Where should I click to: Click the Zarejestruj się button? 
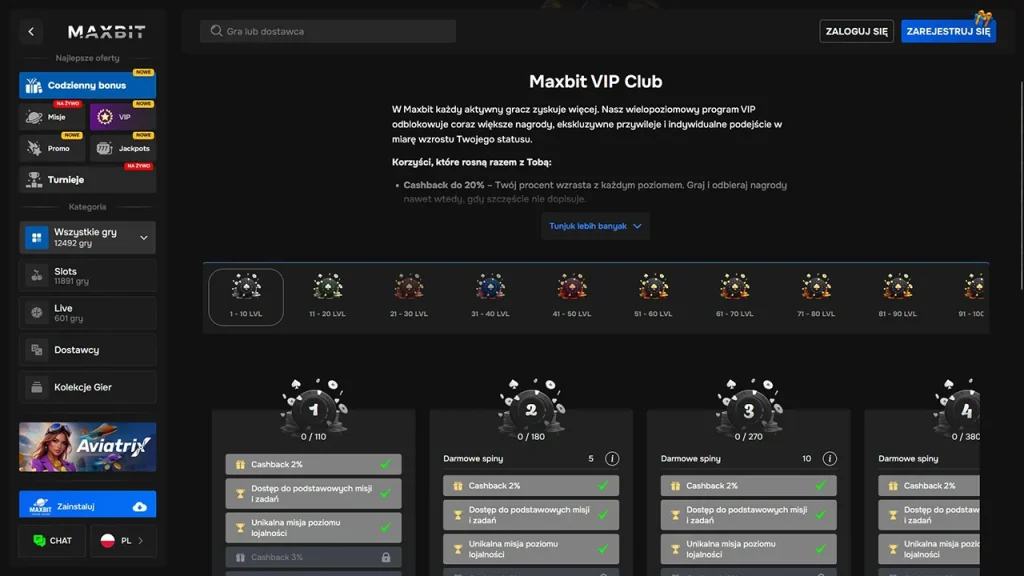(x=948, y=30)
